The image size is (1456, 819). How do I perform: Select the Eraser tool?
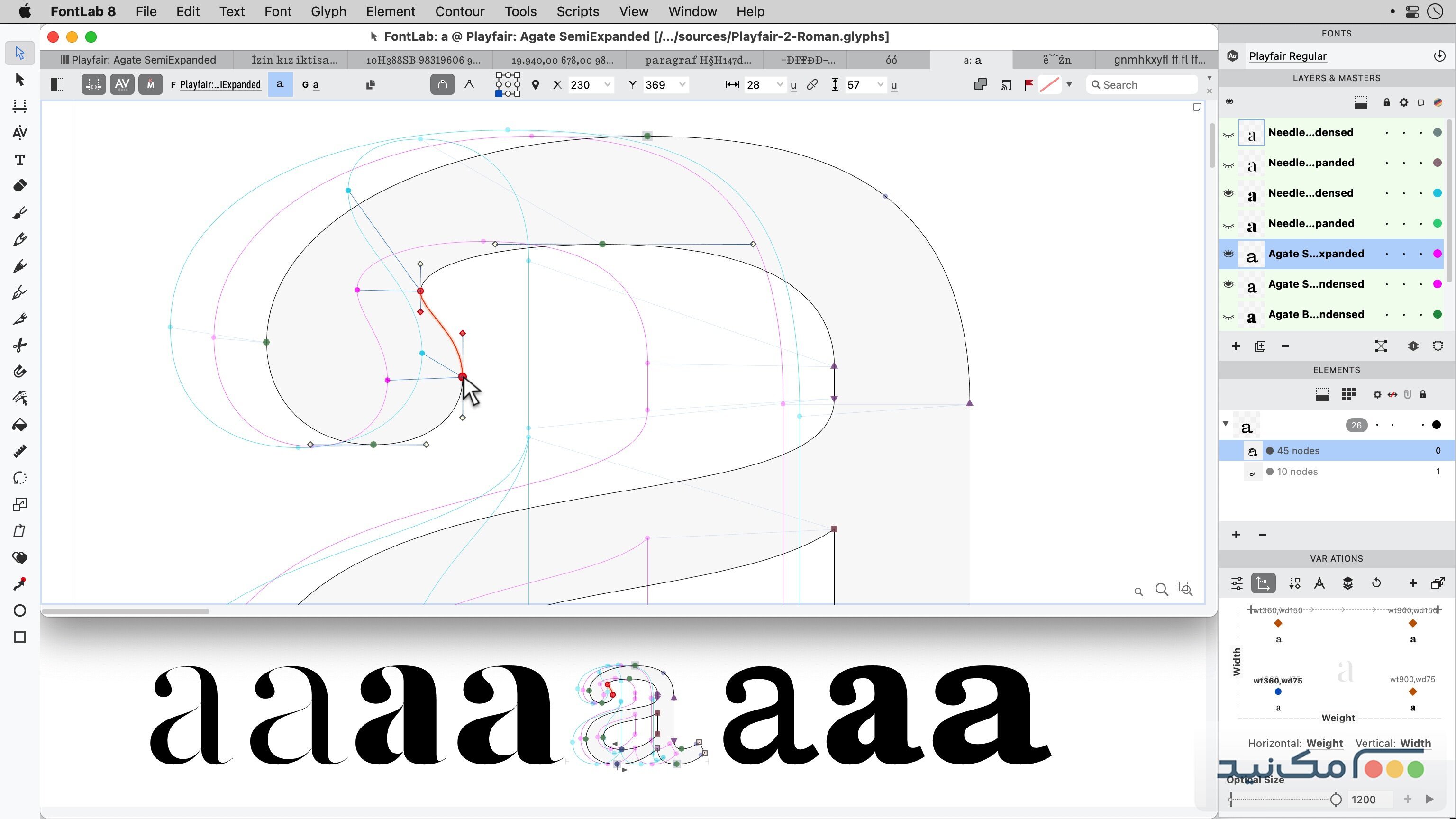(20, 186)
